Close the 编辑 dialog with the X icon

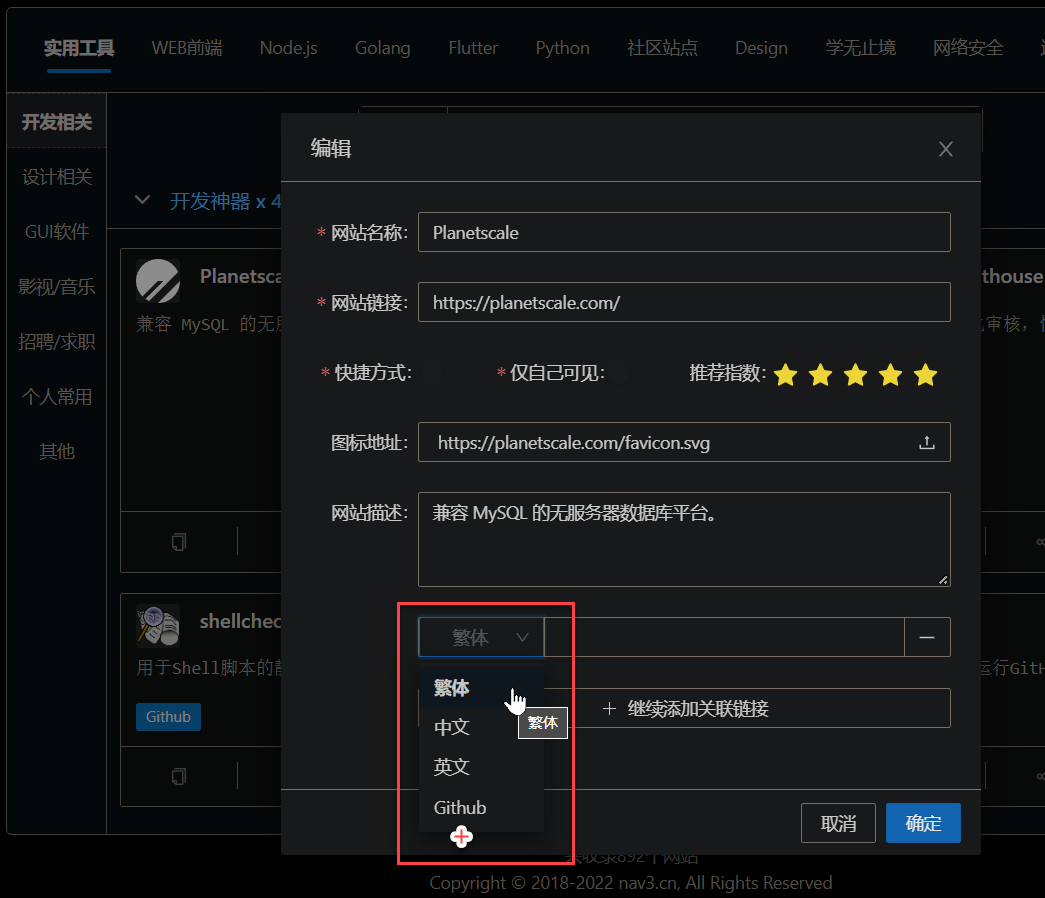coord(945,149)
